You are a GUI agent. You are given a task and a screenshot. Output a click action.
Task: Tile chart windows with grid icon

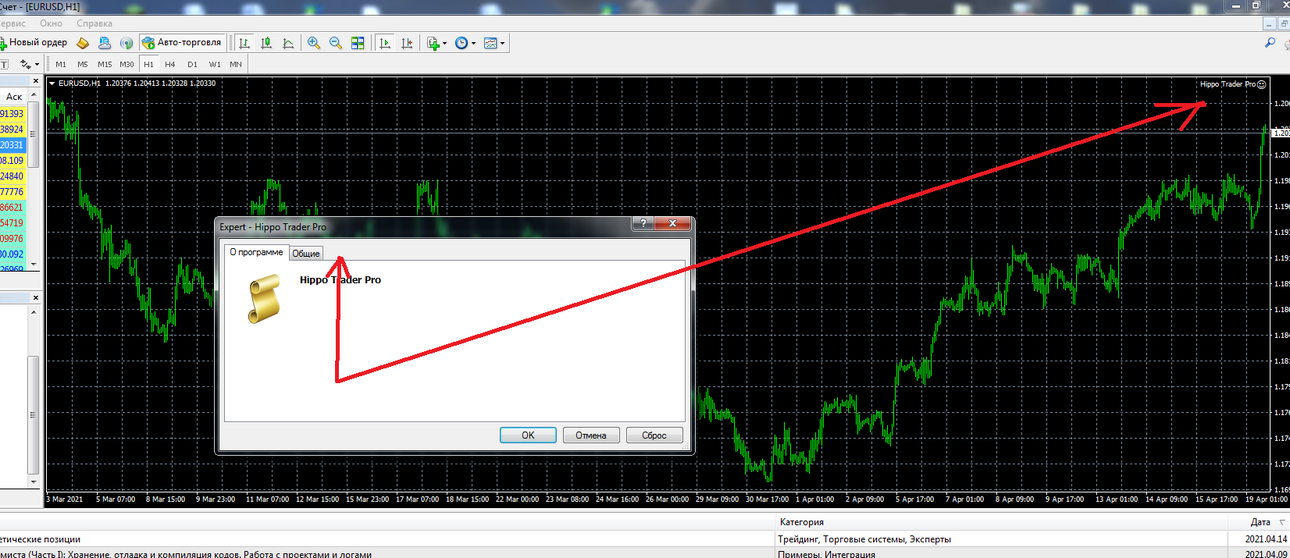pyautogui.click(x=358, y=43)
